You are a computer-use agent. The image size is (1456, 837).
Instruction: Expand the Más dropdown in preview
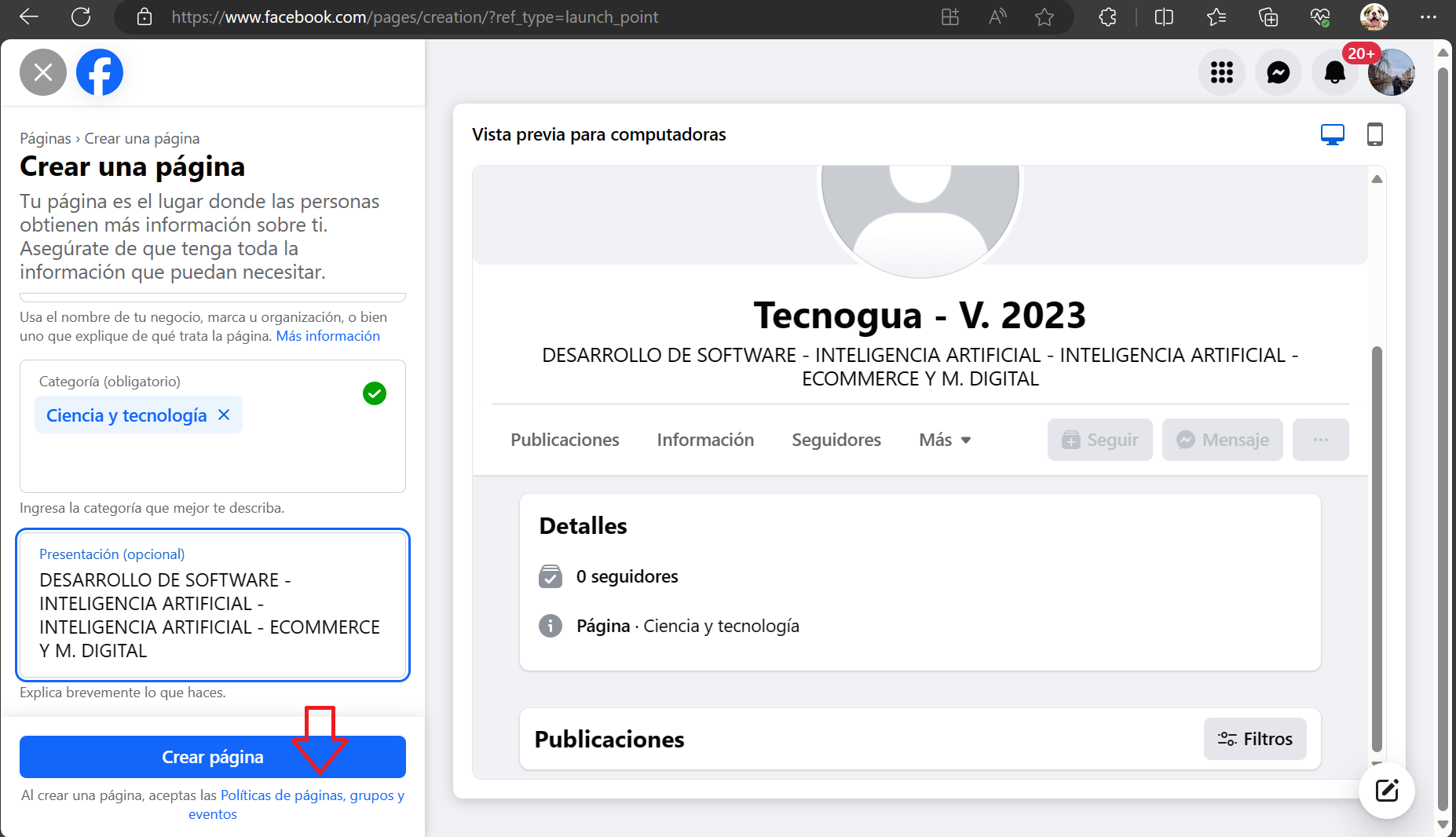click(x=945, y=440)
